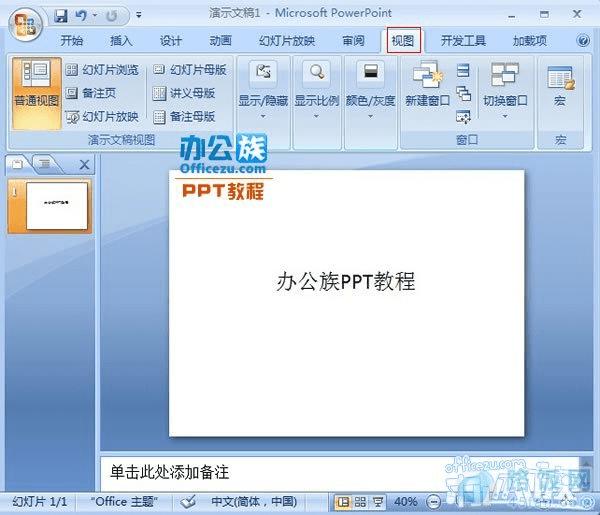Switch to the 审阅 tab
Screen dimensions: 600x515
pos(353,41)
